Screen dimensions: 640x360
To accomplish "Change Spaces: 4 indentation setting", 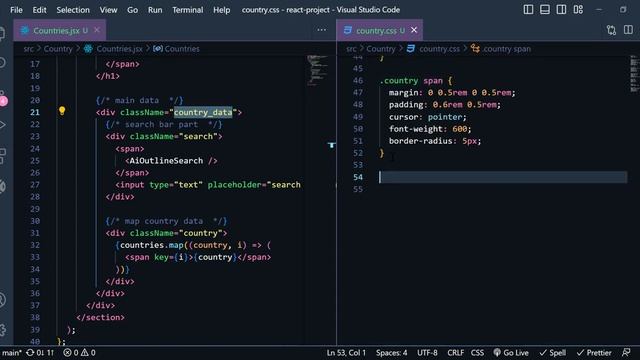I will click(x=391, y=353).
